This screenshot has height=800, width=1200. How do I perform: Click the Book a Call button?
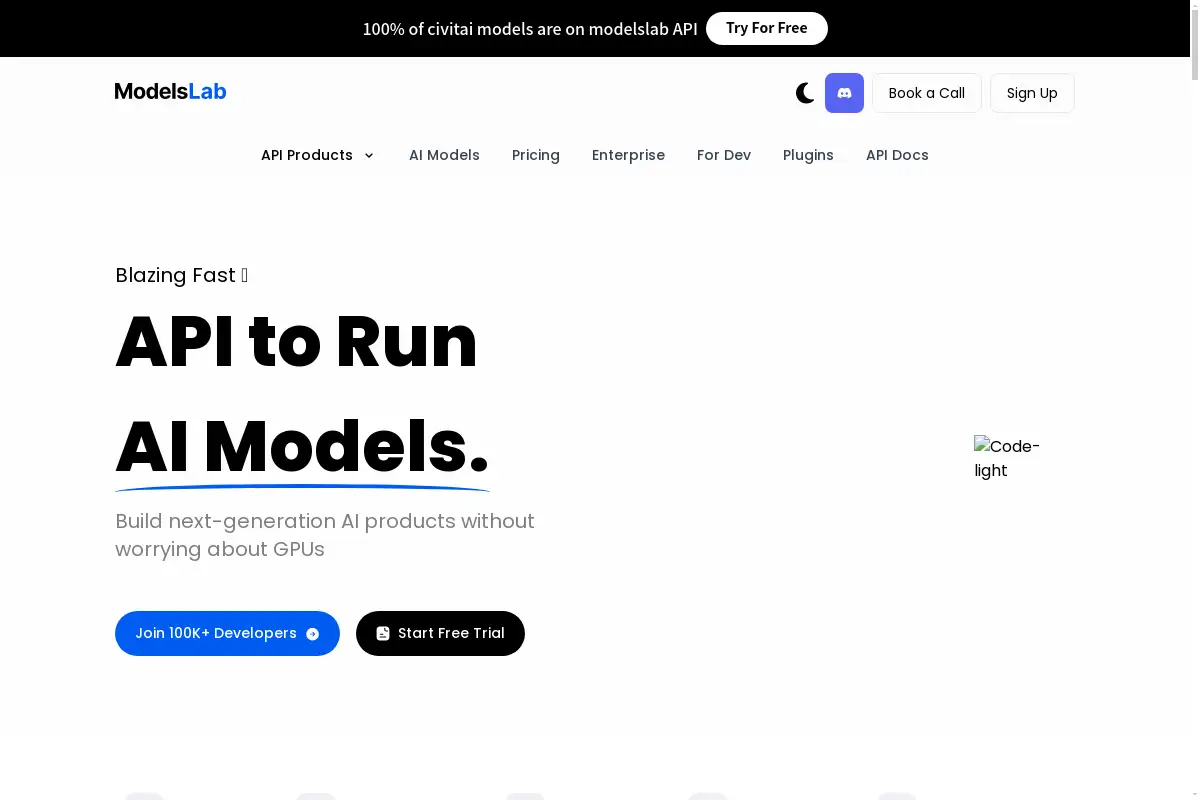(927, 93)
